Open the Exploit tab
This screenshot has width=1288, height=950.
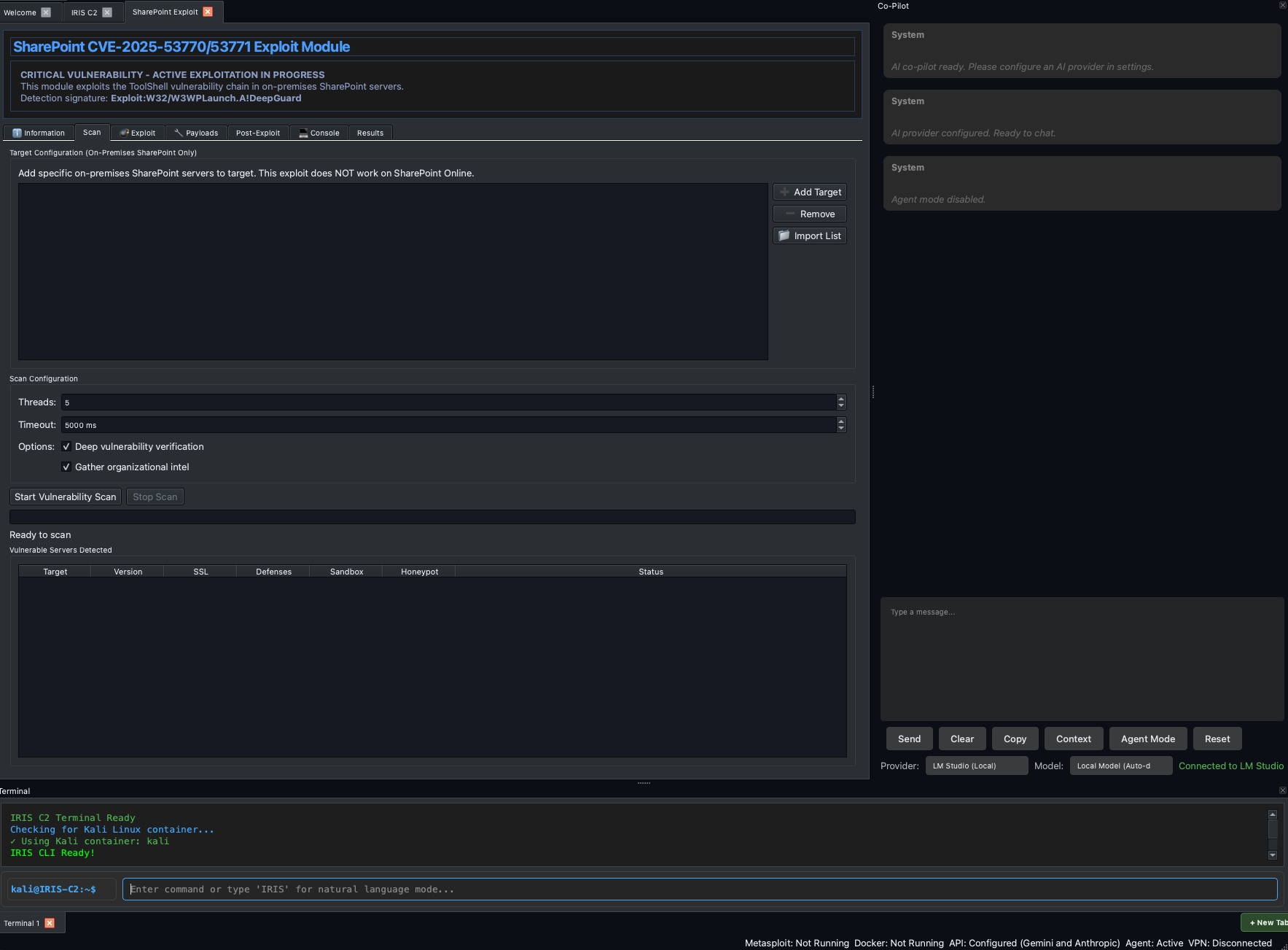click(138, 133)
